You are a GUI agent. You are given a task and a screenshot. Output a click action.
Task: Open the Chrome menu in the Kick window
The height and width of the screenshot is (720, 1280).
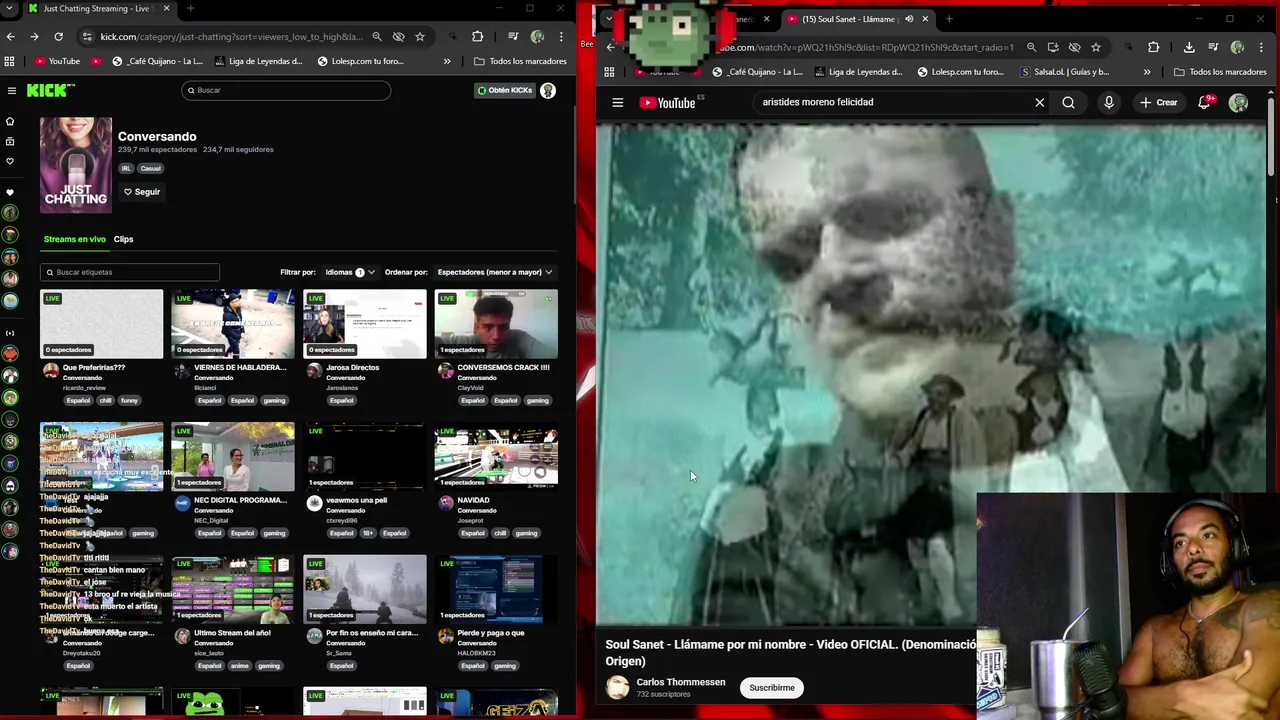(x=561, y=37)
